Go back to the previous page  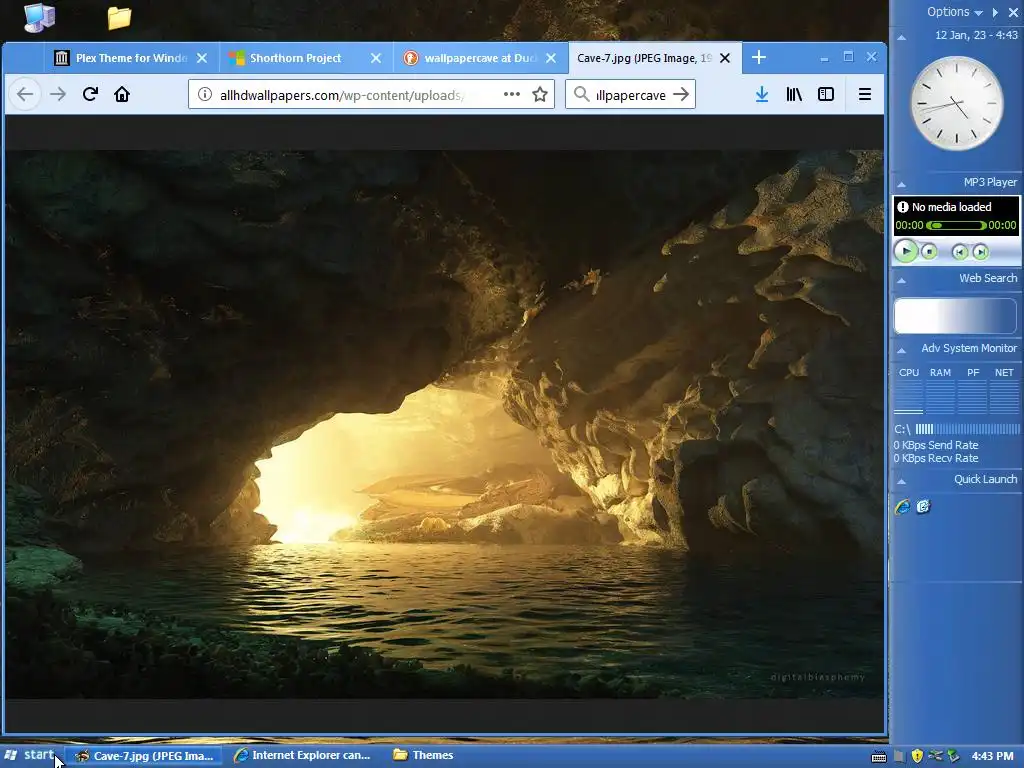pyautogui.click(x=25, y=95)
